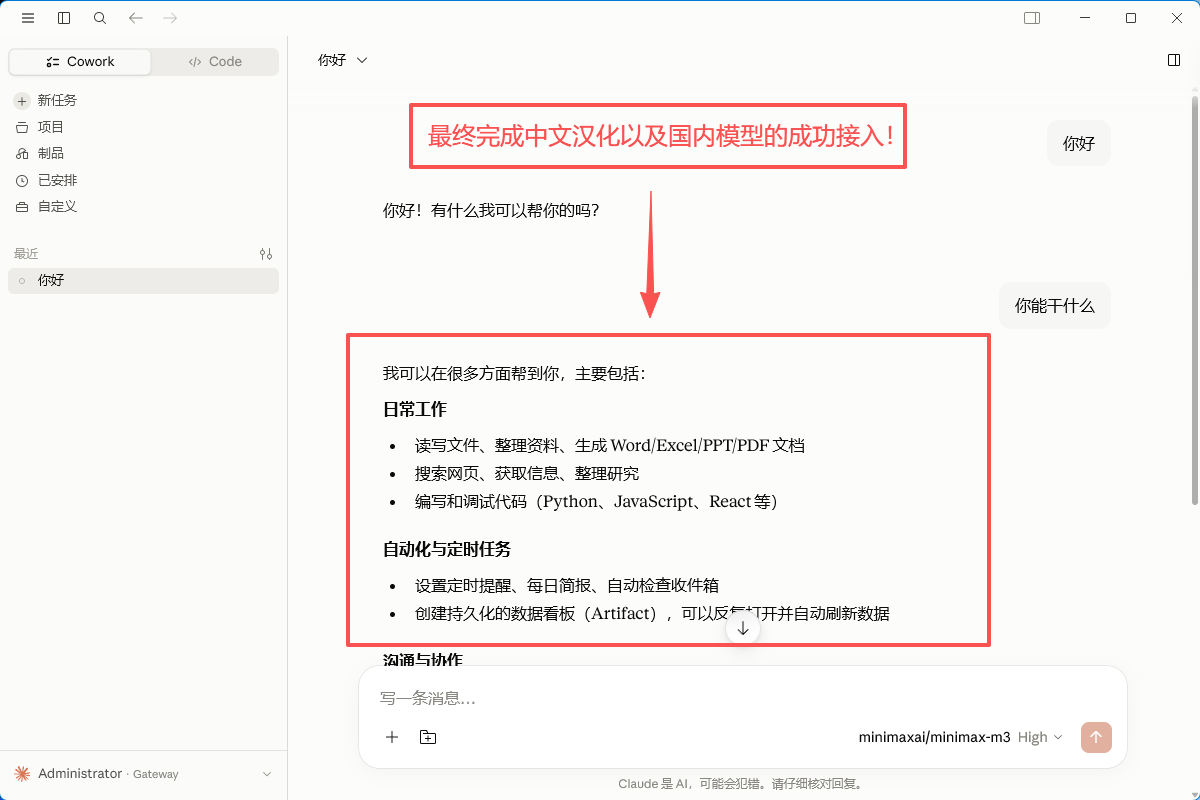Click the line mentioning Artifact 数据看板
The height and width of the screenshot is (800, 1200).
652,613
